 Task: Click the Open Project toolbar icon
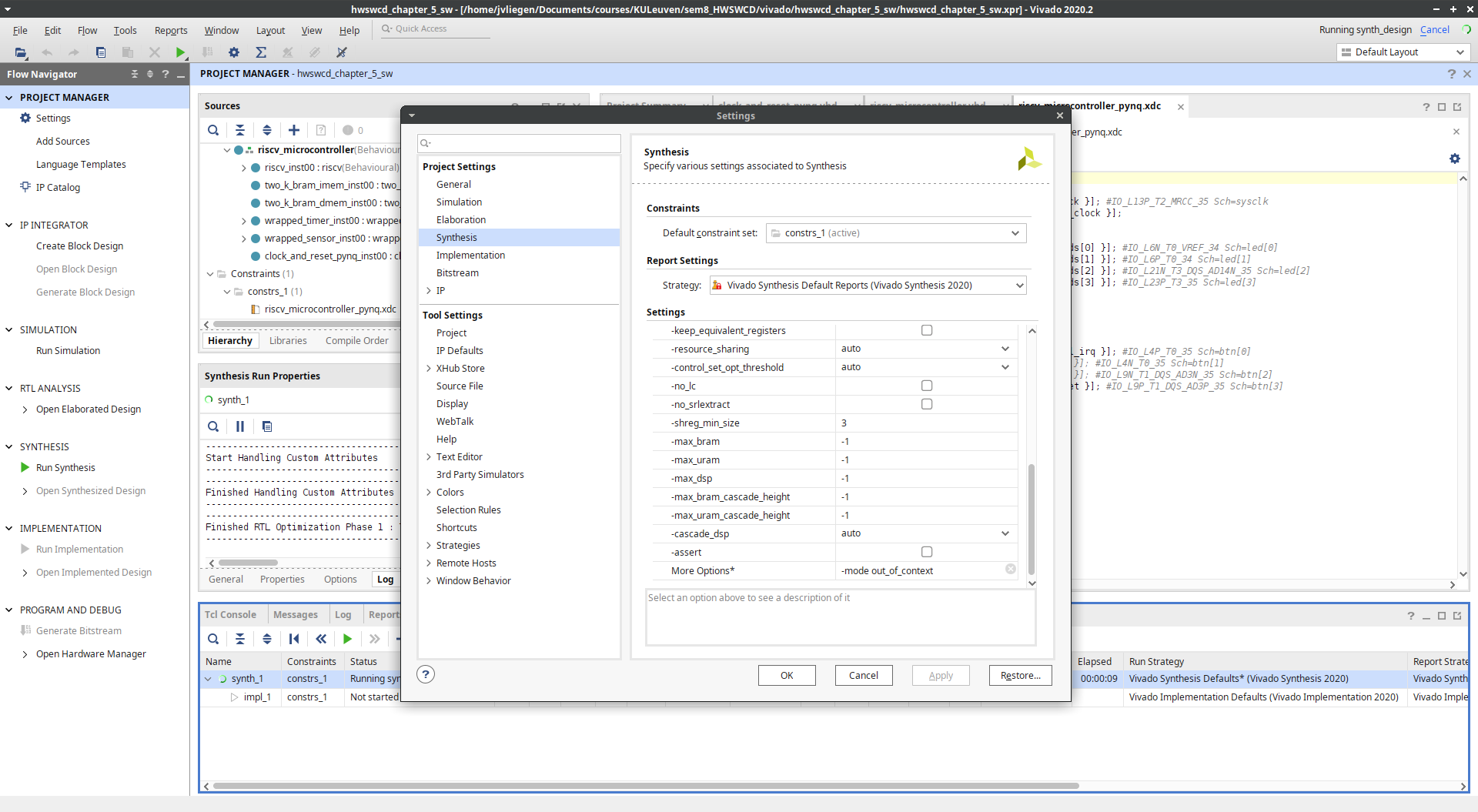click(21, 52)
